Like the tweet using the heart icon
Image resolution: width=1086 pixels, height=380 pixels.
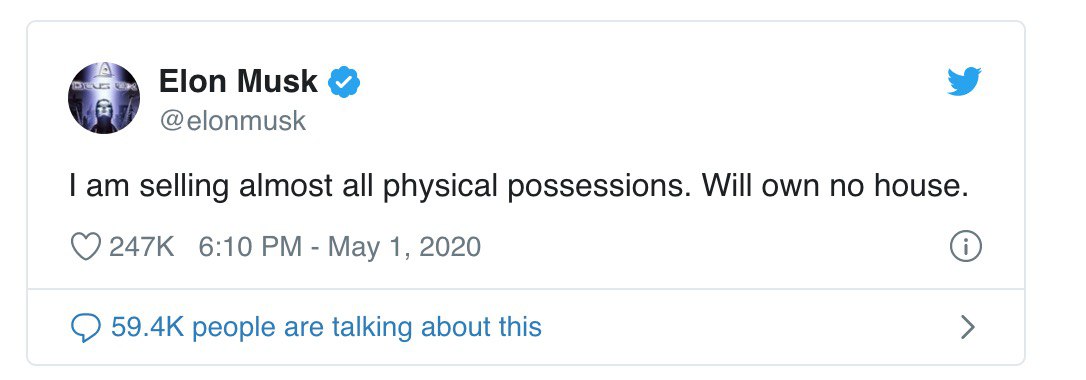[86, 247]
